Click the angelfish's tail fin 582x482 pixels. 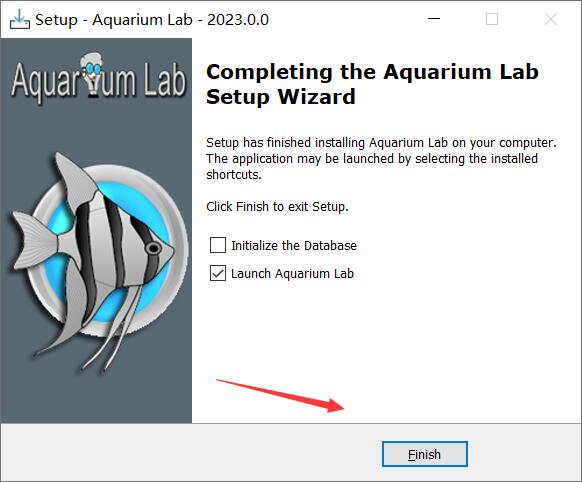pyautogui.click(x=35, y=240)
